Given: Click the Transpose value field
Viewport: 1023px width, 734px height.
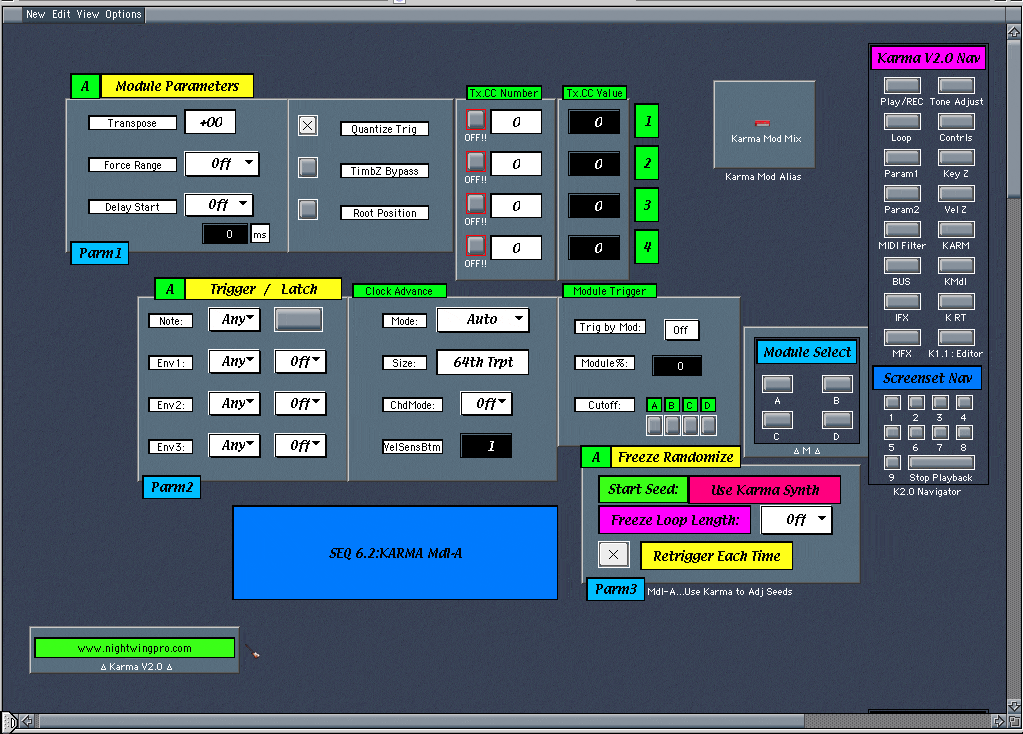Looking at the screenshot, I should click(210, 122).
